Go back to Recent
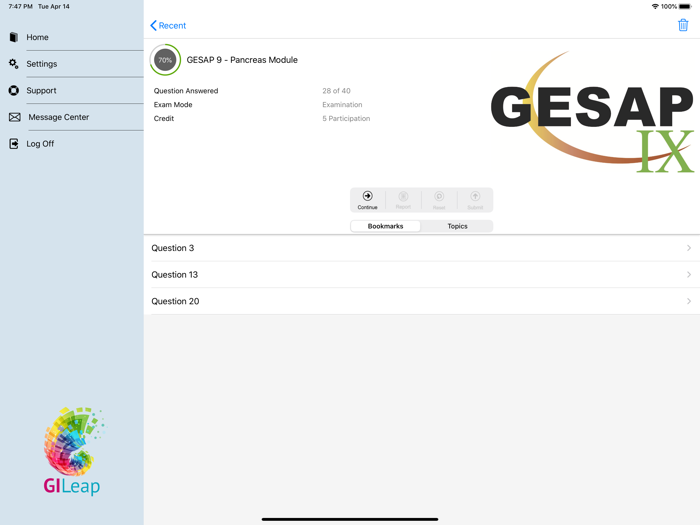The image size is (700, 525). [168, 25]
